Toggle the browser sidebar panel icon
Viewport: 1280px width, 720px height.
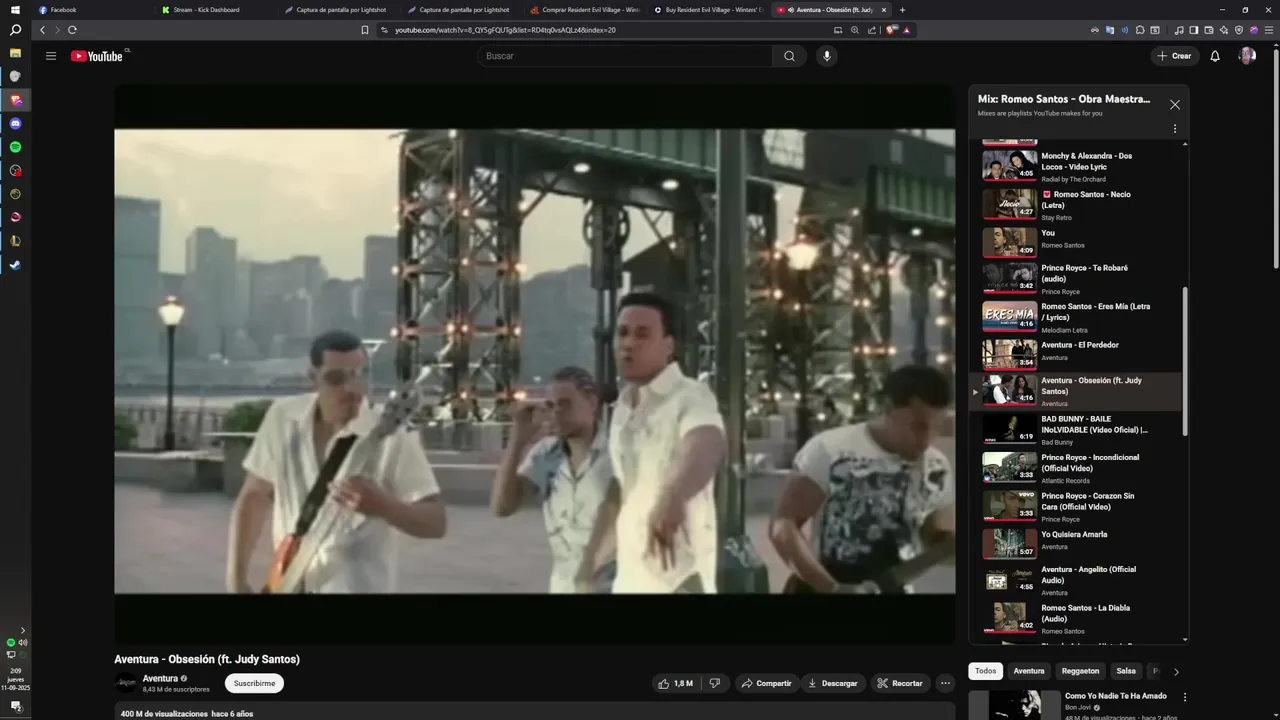(1194, 30)
